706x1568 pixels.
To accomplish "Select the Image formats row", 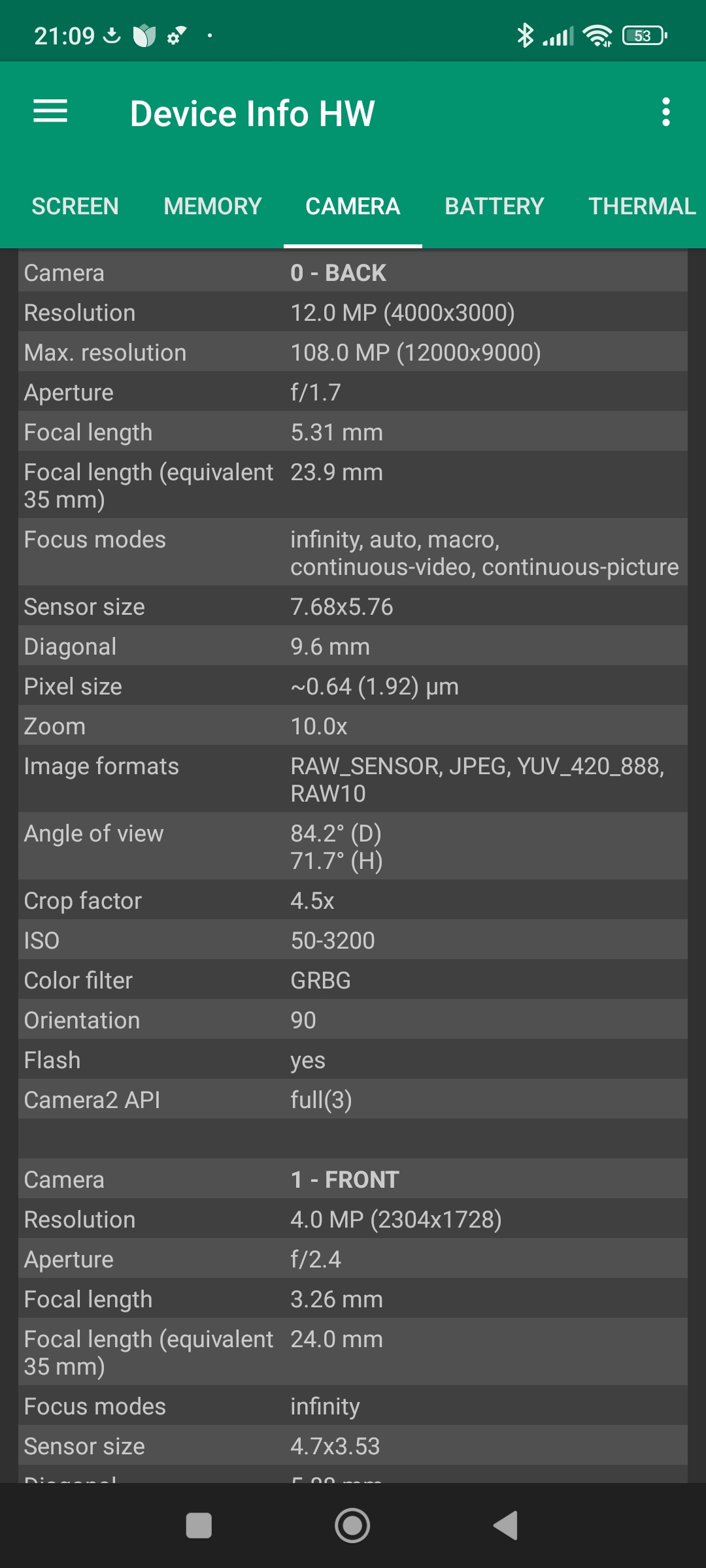I will point(353,779).
